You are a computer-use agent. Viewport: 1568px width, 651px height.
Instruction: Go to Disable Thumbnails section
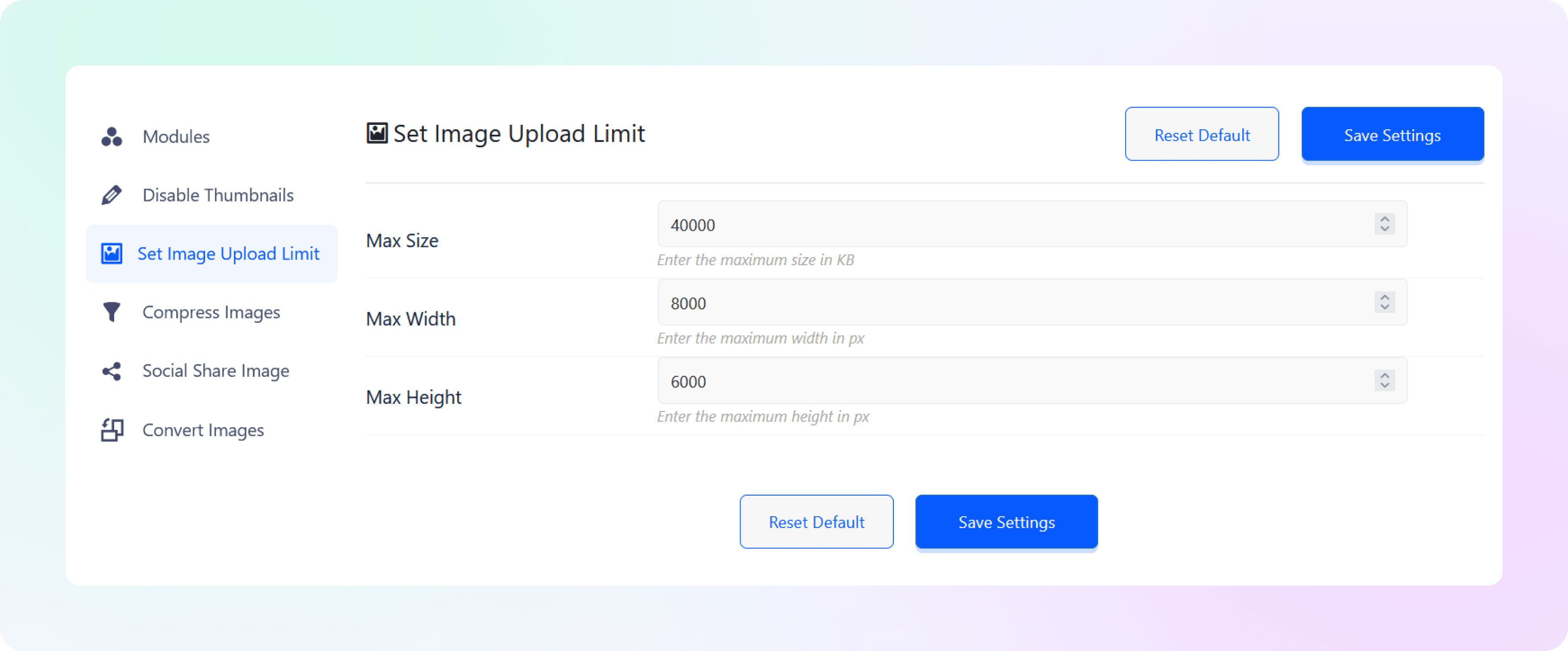(x=211, y=195)
